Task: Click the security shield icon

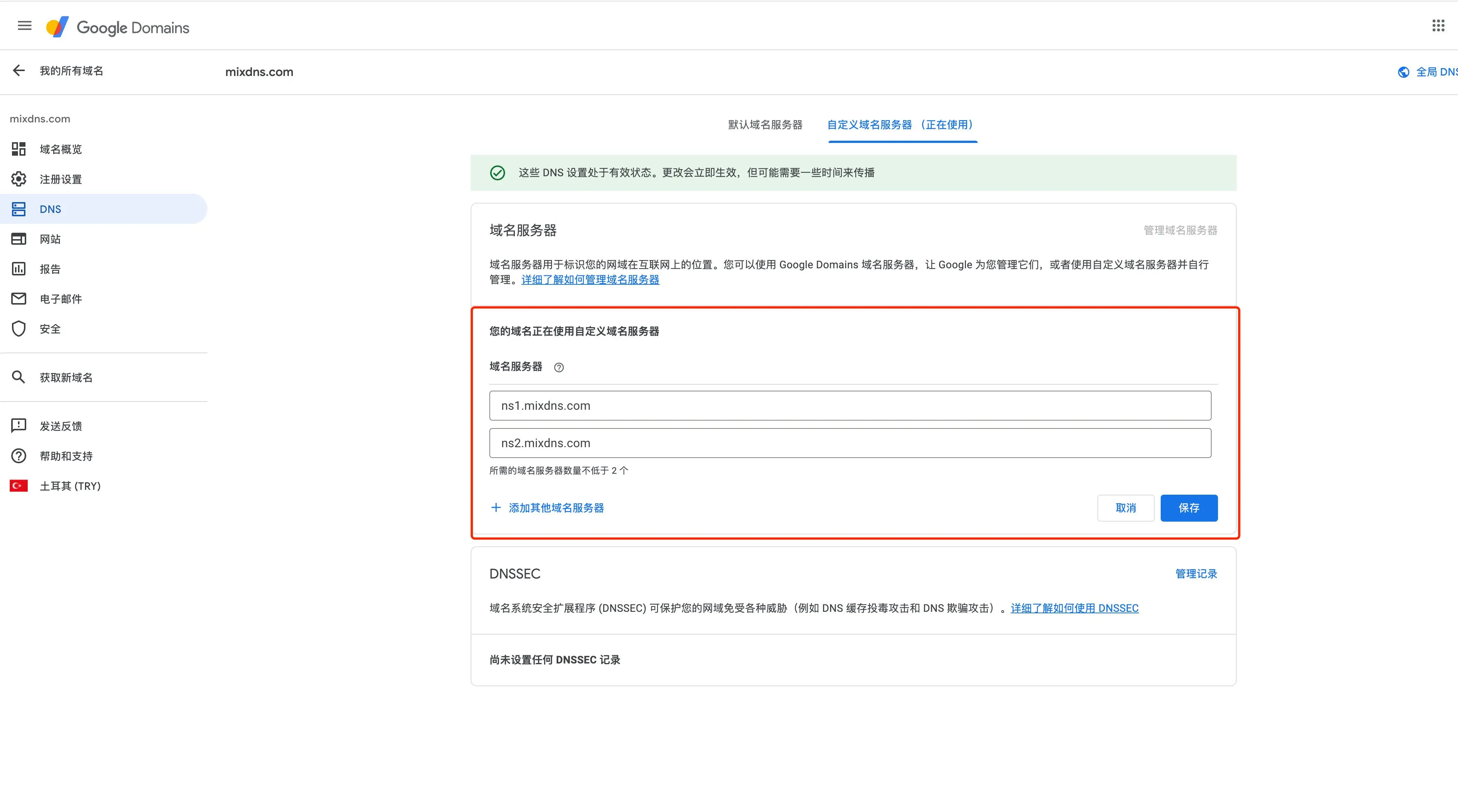Action: pyautogui.click(x=19, y=329)
